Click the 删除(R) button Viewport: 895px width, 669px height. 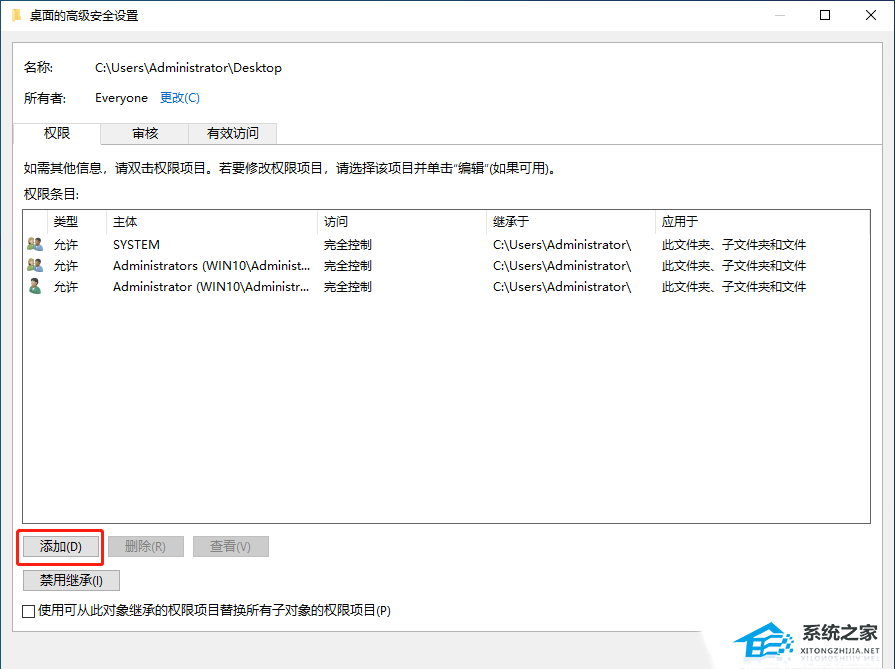[x=146, y=547]
